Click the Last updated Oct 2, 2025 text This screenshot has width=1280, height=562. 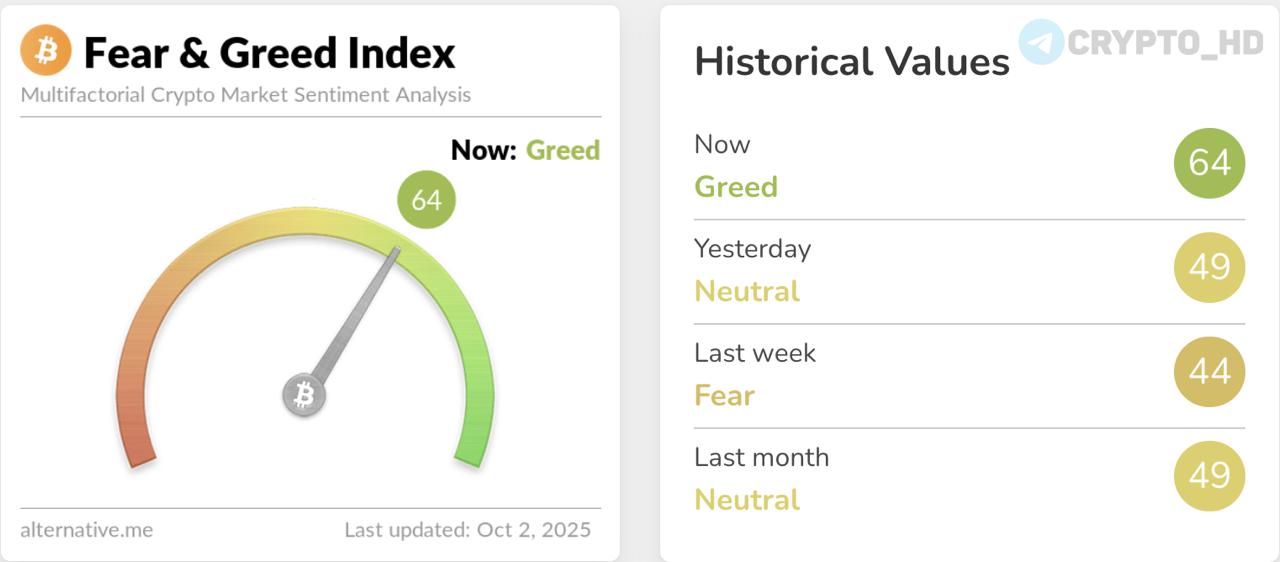coord(467,530)
